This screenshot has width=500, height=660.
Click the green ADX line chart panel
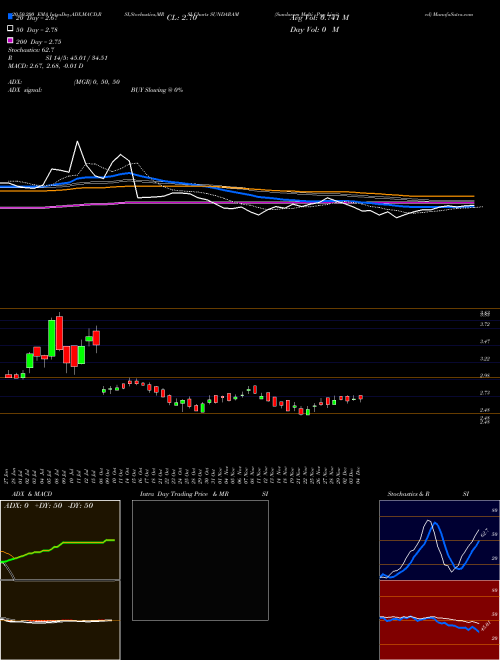pyautogui.click(x=60, y=540)
